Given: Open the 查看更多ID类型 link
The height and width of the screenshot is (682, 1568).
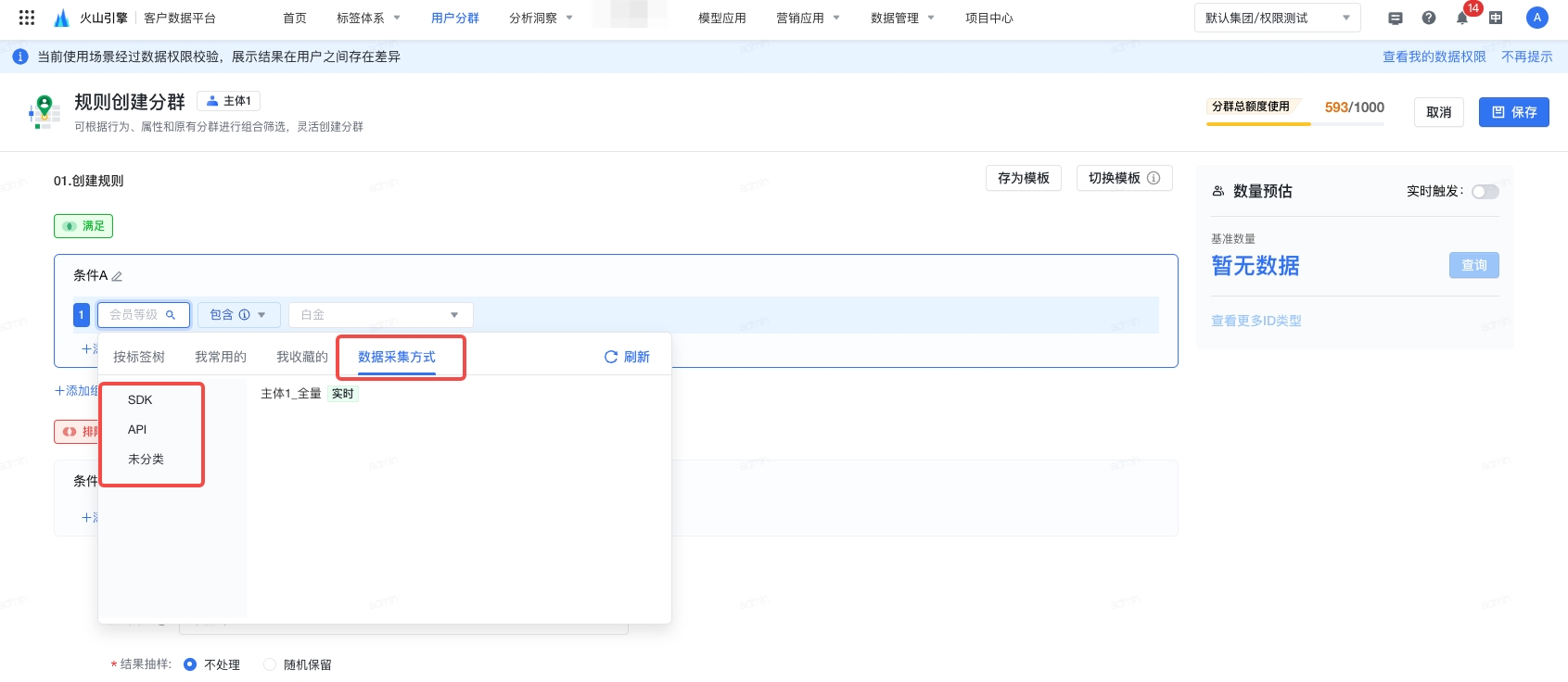Looking at the screenshot, I should [1256, 321].
